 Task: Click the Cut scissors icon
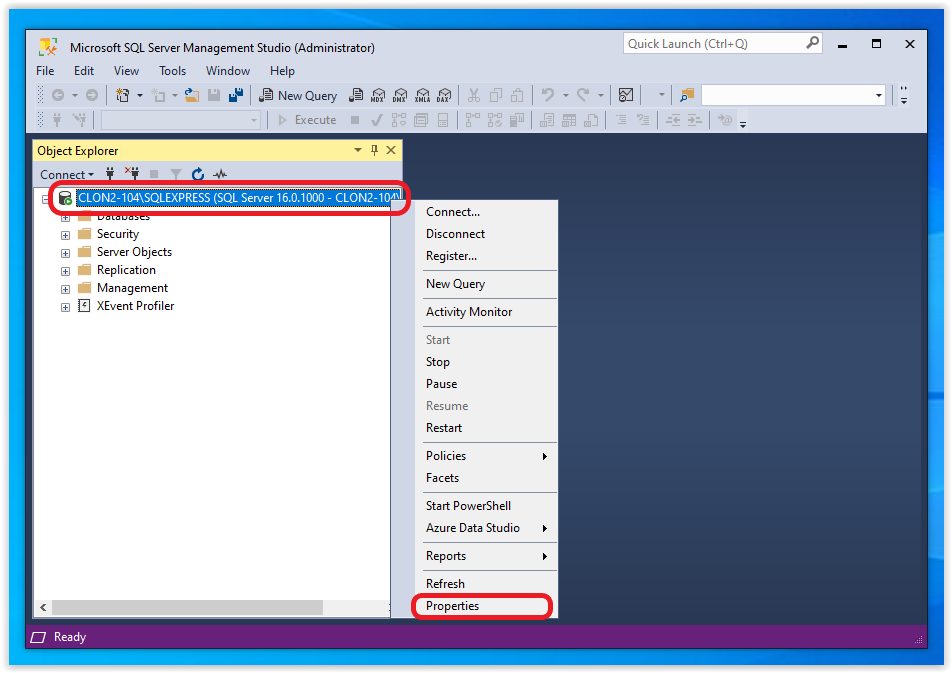pos(474,95)
